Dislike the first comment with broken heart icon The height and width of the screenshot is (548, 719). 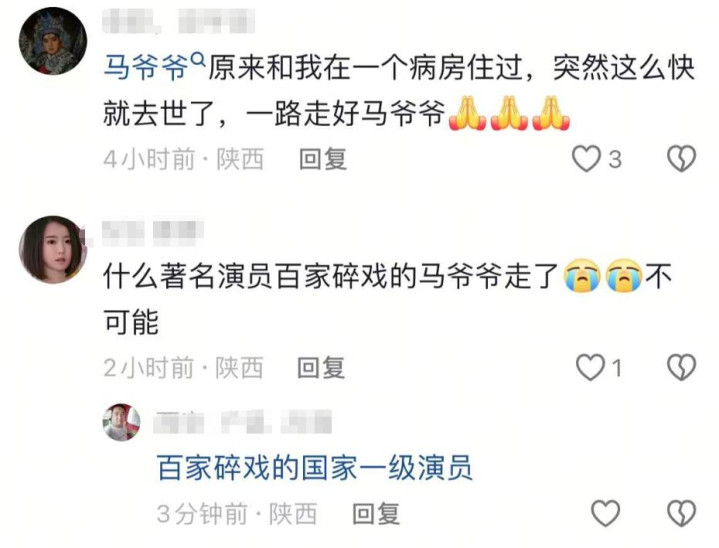pos(681,159)
